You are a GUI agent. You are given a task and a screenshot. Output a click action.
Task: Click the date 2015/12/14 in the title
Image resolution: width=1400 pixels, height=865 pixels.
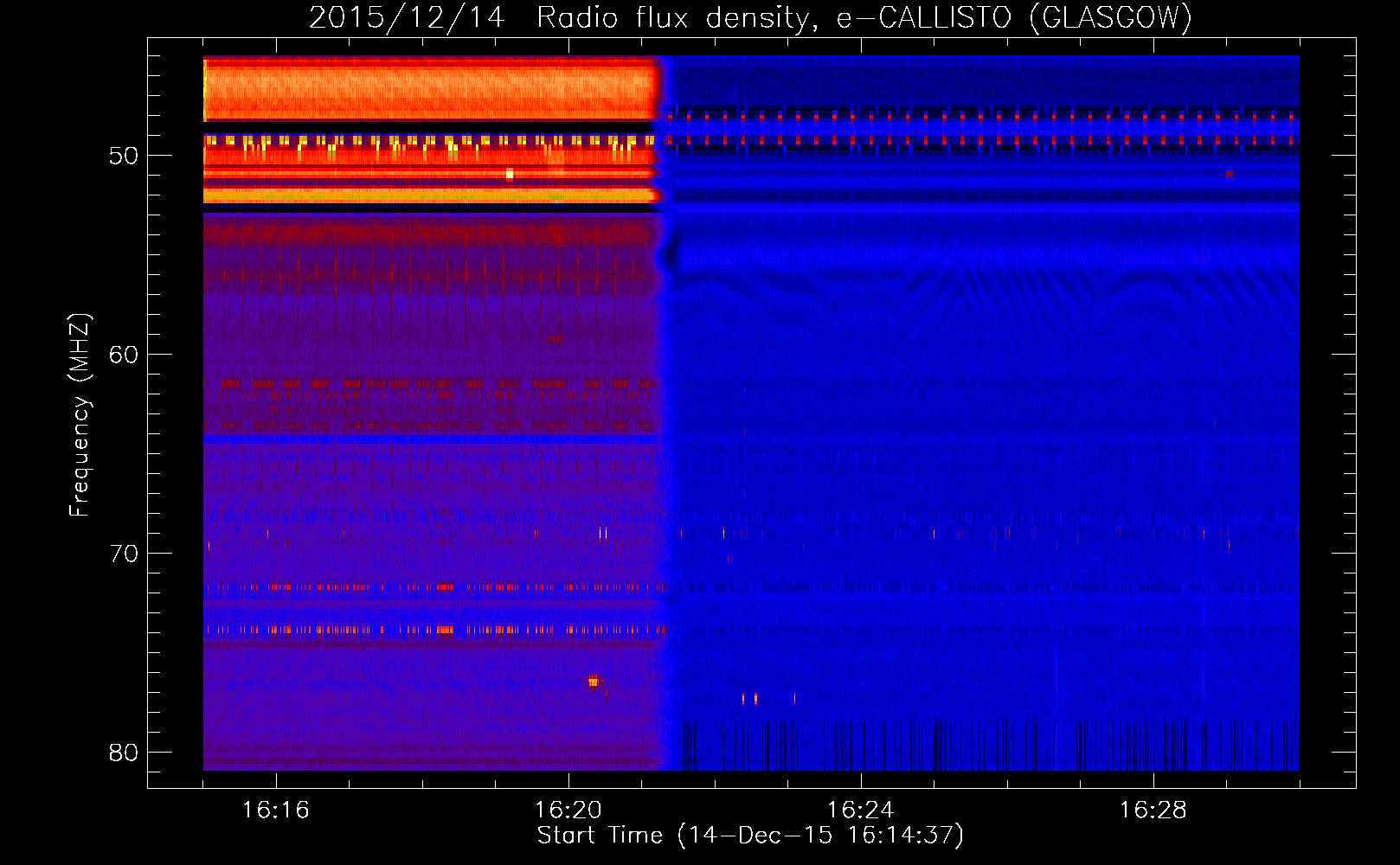[x=407, y=18]
